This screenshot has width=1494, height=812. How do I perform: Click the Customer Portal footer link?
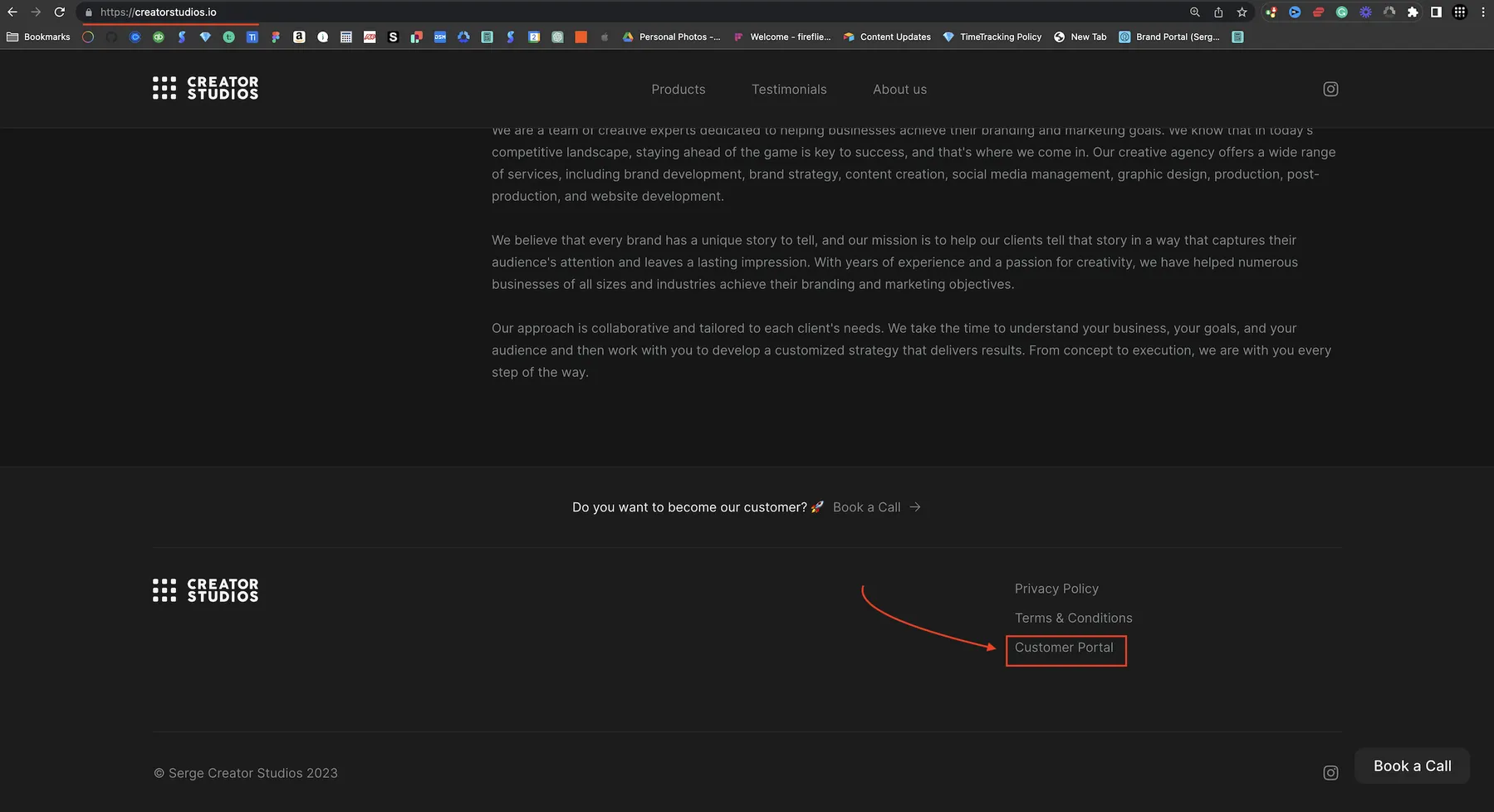pos(1064,648)
